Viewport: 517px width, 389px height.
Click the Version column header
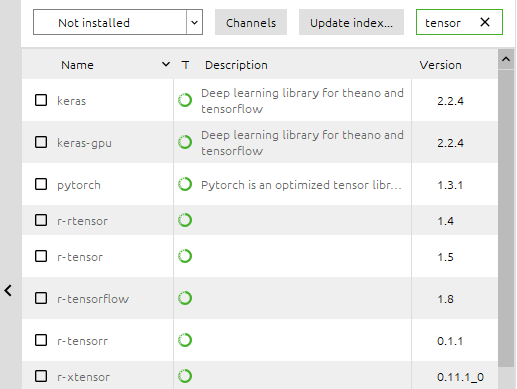click(x=440, y=65)
